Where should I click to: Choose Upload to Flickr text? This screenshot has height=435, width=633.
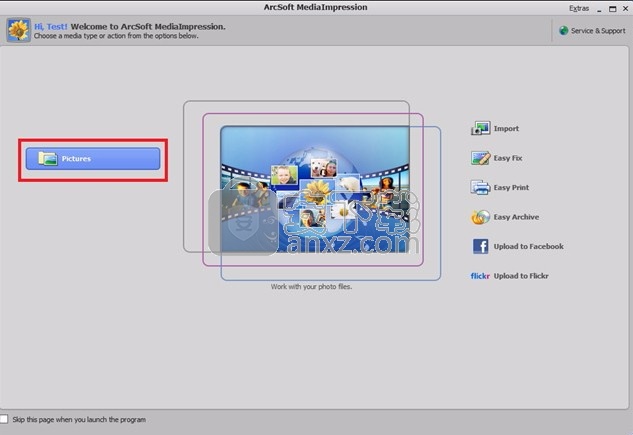pyautogui.click(x=521, y=276)
